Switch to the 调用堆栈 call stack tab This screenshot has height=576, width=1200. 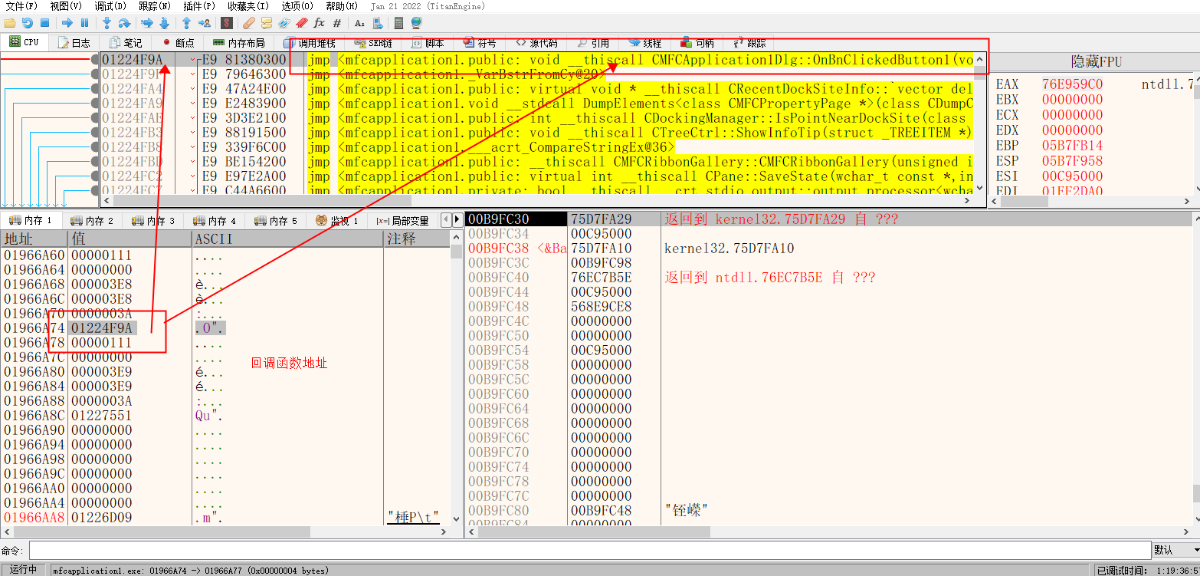point(309,43)
